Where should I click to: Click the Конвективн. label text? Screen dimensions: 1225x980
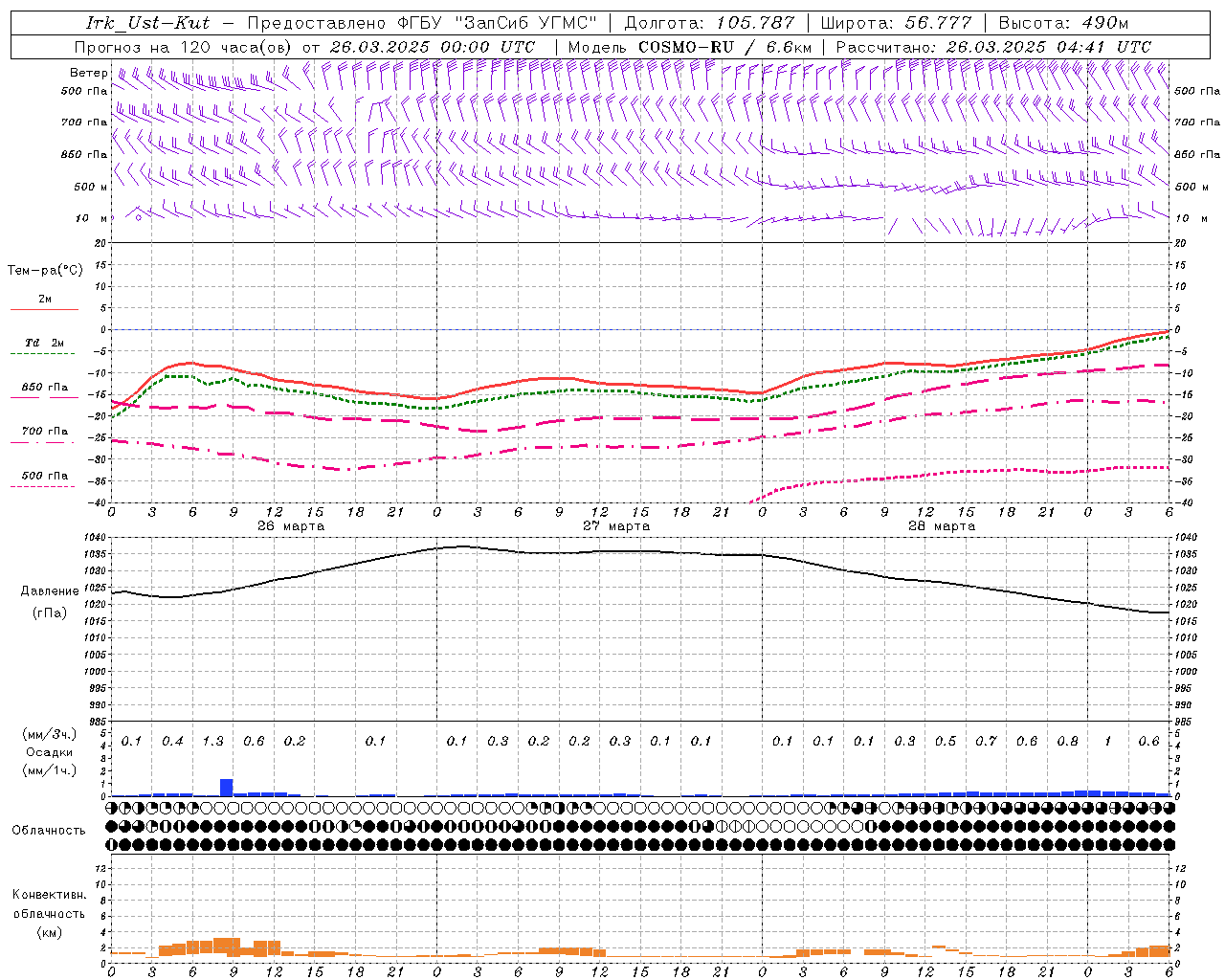tap(49, 895)
